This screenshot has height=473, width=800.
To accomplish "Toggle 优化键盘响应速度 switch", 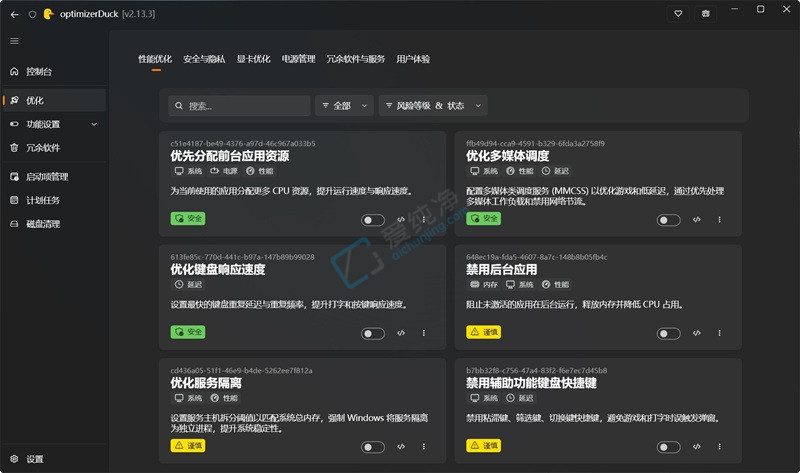I will (373, 333).
